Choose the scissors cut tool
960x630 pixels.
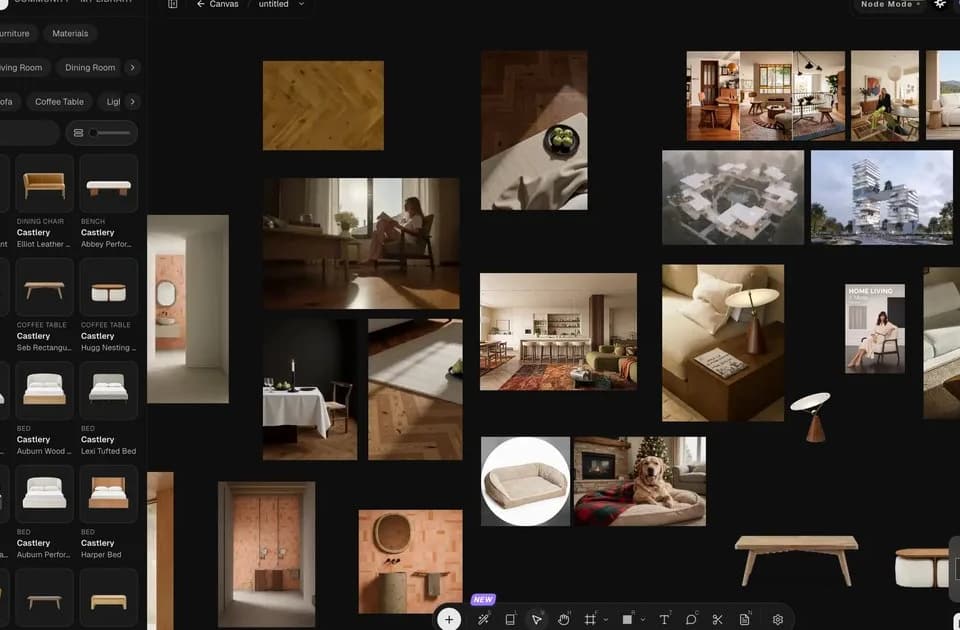pyautogui.click(x=718, y=619)
